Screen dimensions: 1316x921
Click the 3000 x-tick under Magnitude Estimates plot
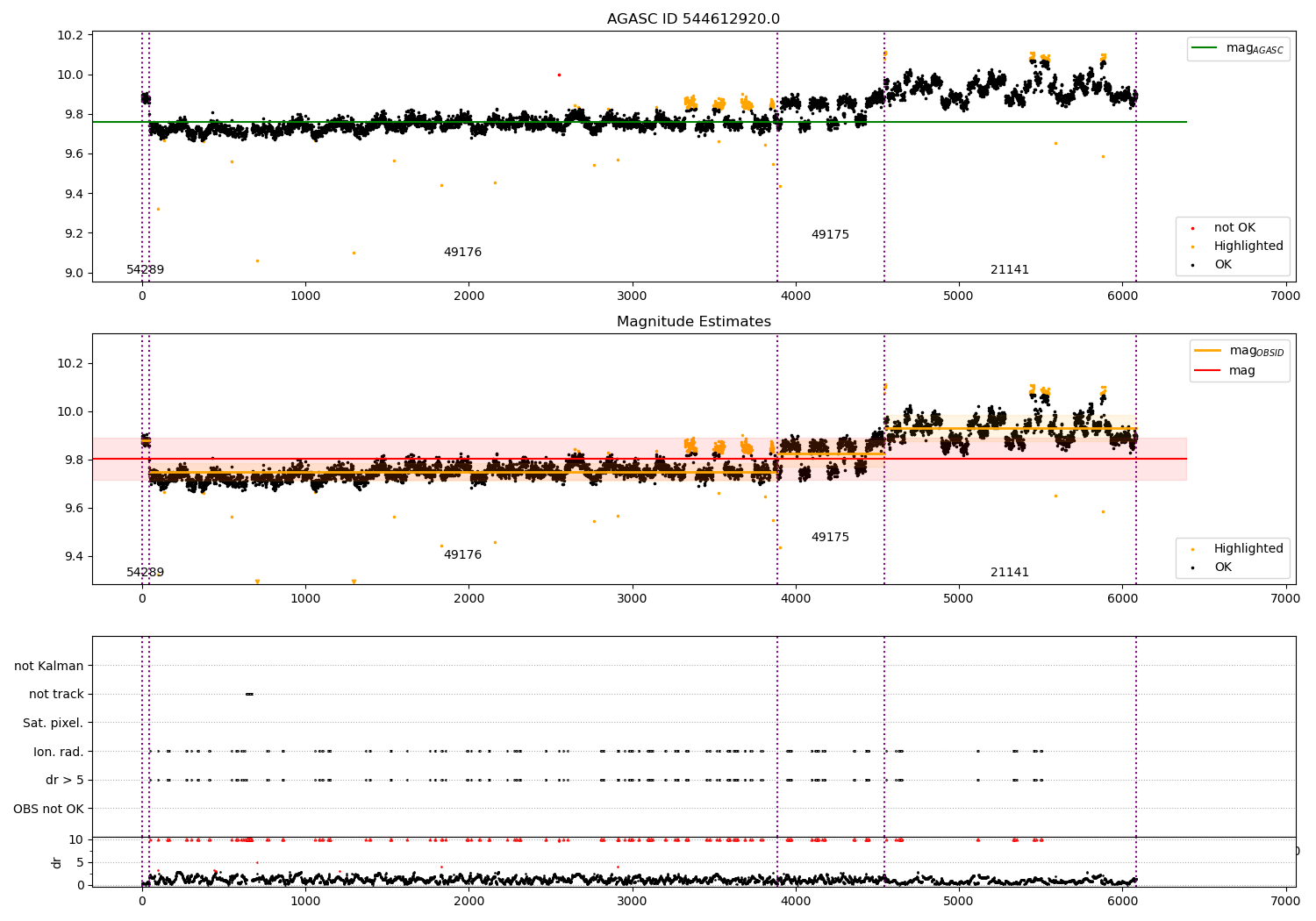click(x=632, y=598)
